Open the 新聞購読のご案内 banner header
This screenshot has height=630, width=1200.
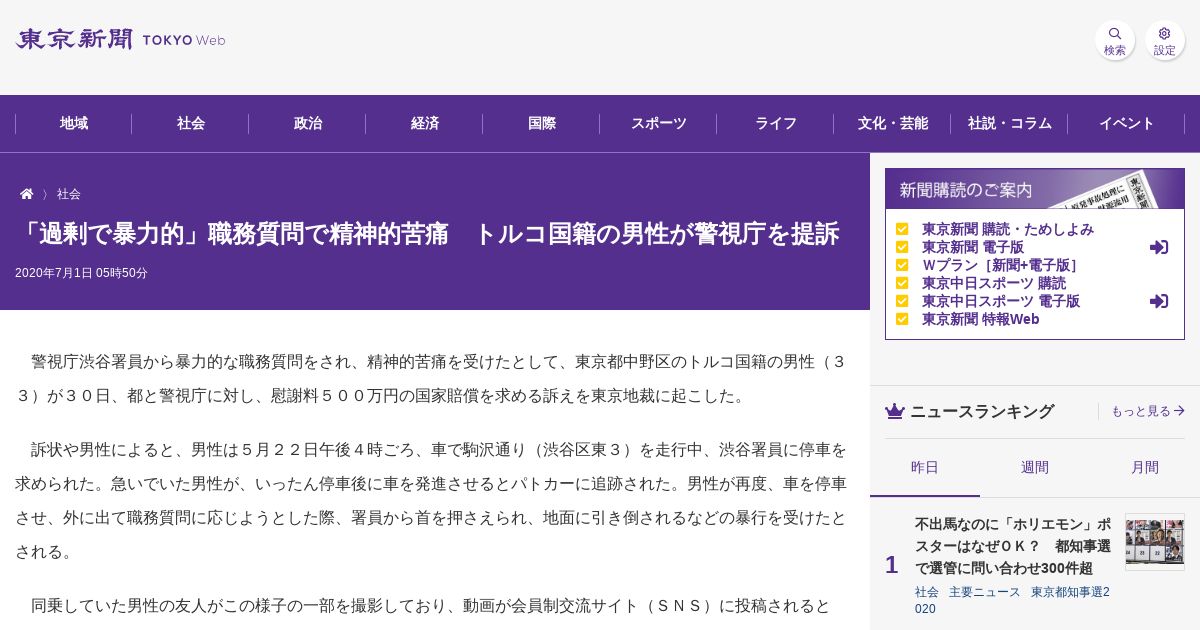(1035, 189)
